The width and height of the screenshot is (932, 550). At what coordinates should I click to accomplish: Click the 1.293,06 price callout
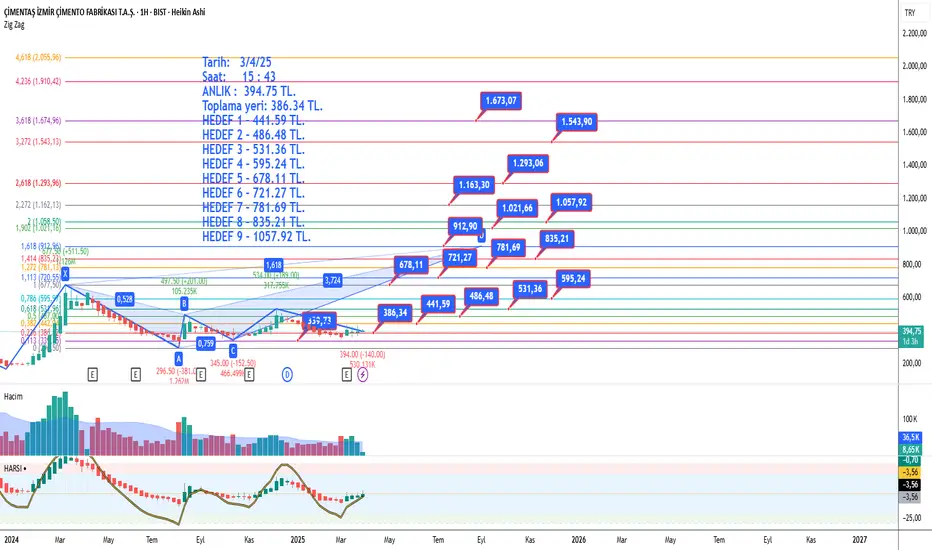[x=528, y=163]
